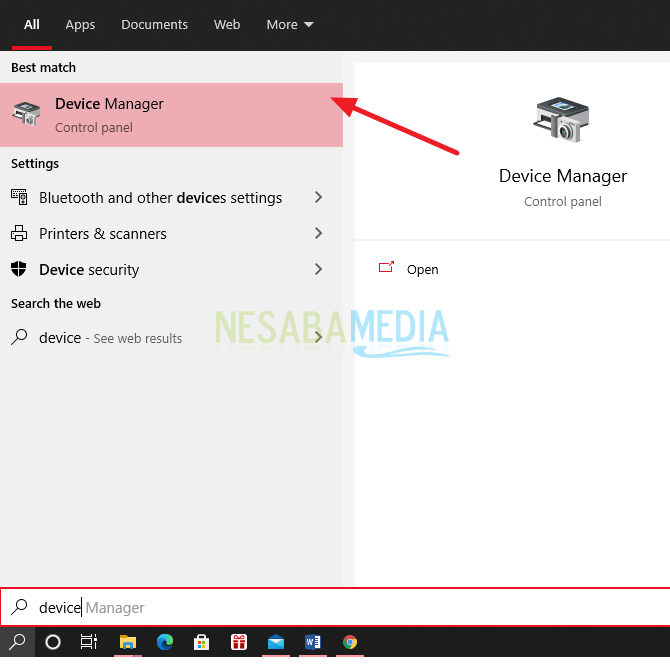
Task: Expand device web results chevron
Action: [318, 337]
